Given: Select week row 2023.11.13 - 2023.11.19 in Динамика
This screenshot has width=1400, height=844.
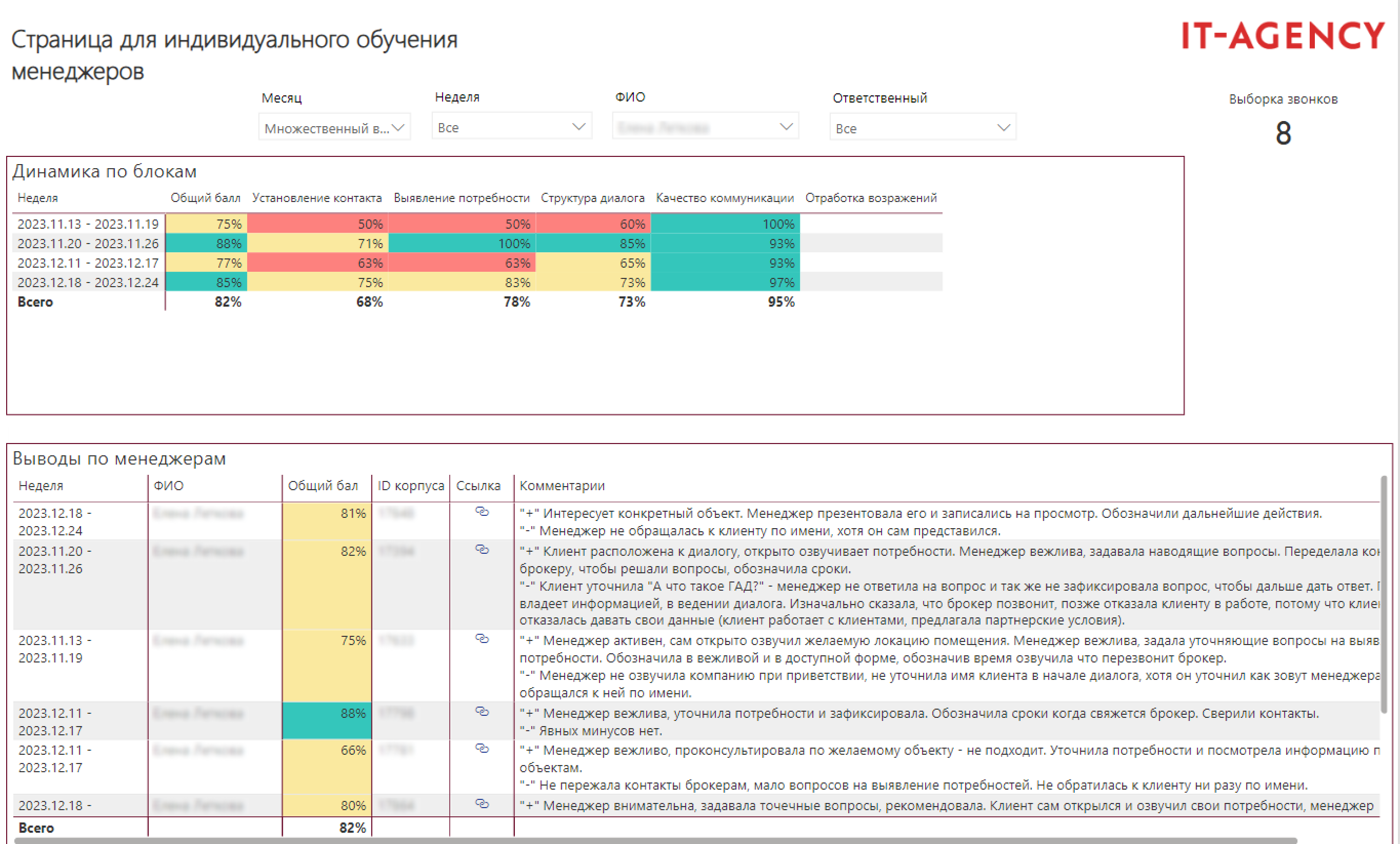Looking at the screenshot, I should (88, 224).
